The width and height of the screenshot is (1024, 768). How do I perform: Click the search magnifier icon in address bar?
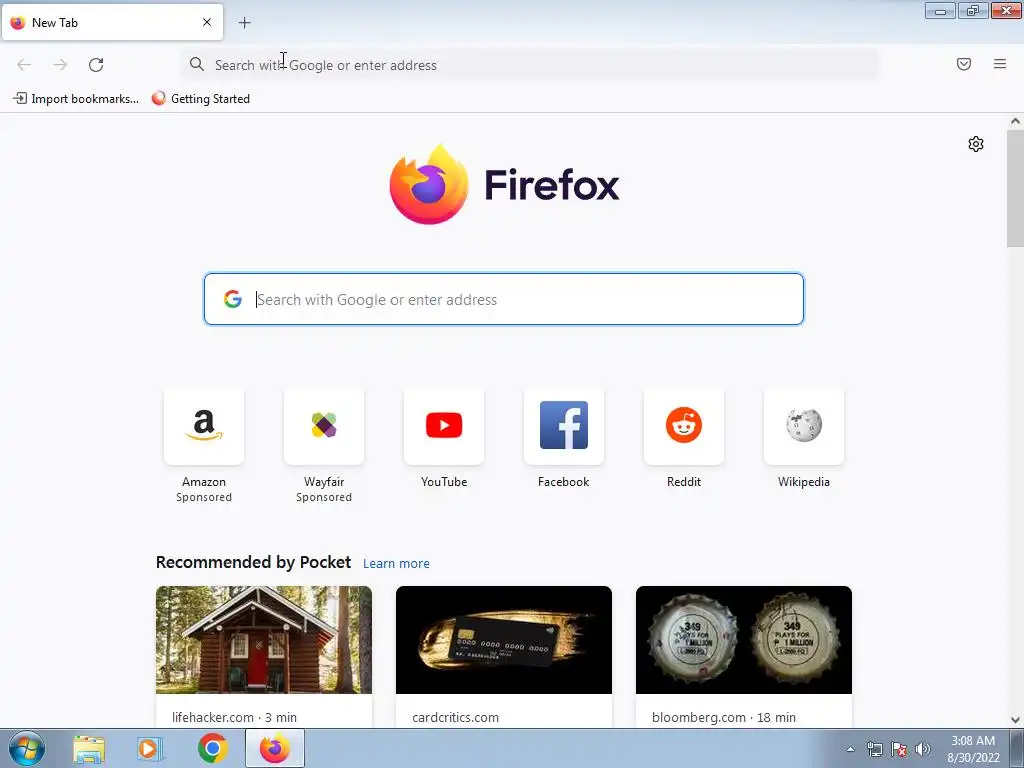tap(197, 64)
